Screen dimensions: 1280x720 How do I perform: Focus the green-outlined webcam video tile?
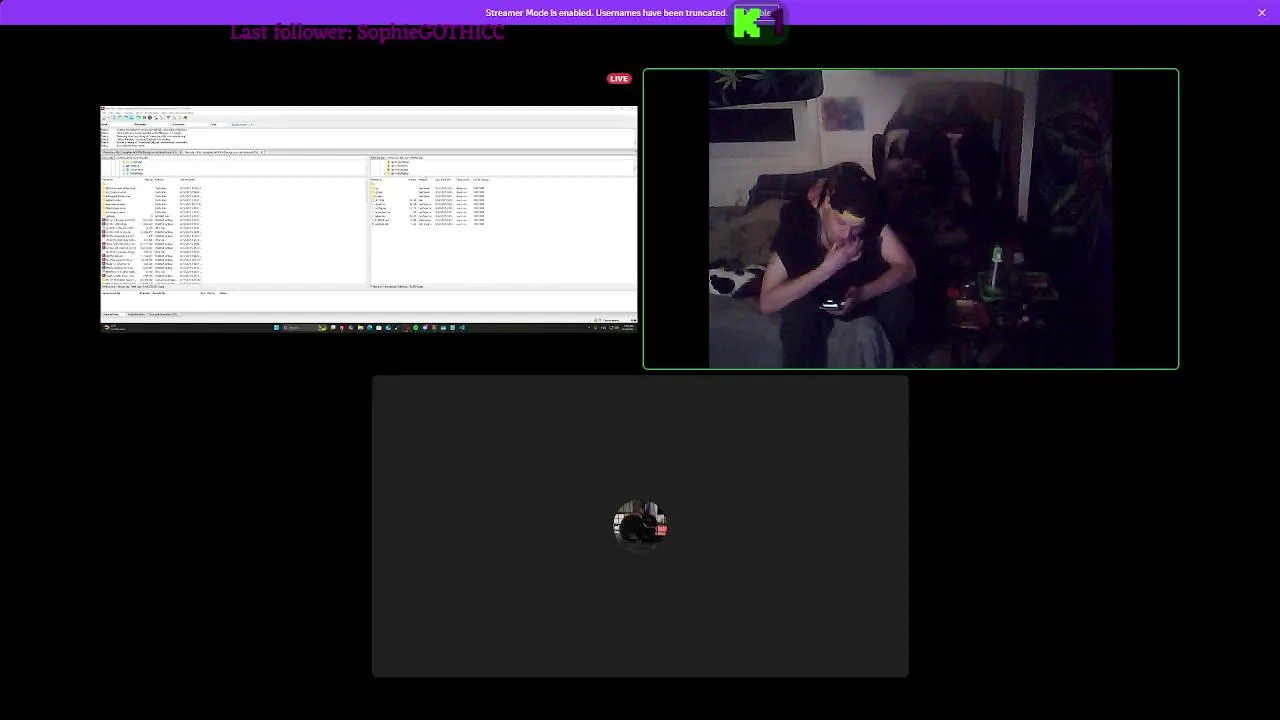tap(911, 219)
